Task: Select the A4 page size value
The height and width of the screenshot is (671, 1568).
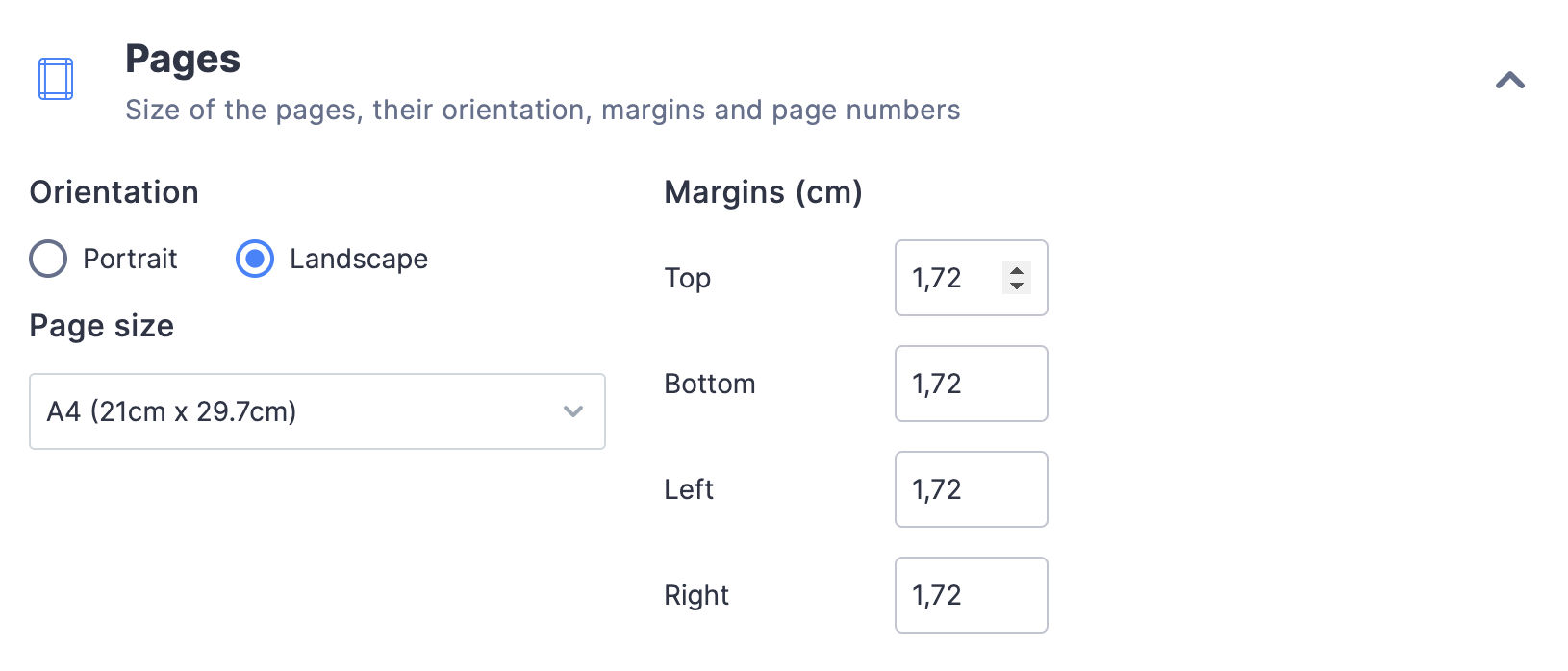Action: (171, 411)
